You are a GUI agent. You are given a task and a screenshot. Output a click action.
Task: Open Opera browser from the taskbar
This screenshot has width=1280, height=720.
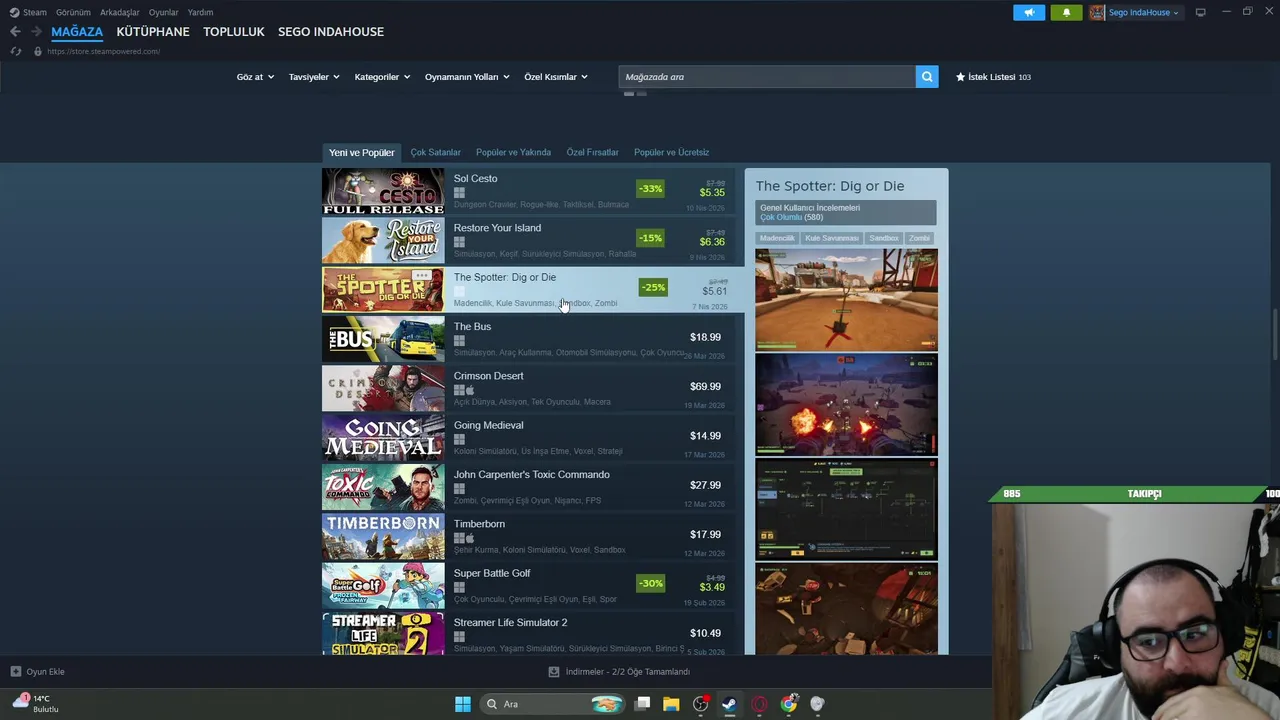759,704
